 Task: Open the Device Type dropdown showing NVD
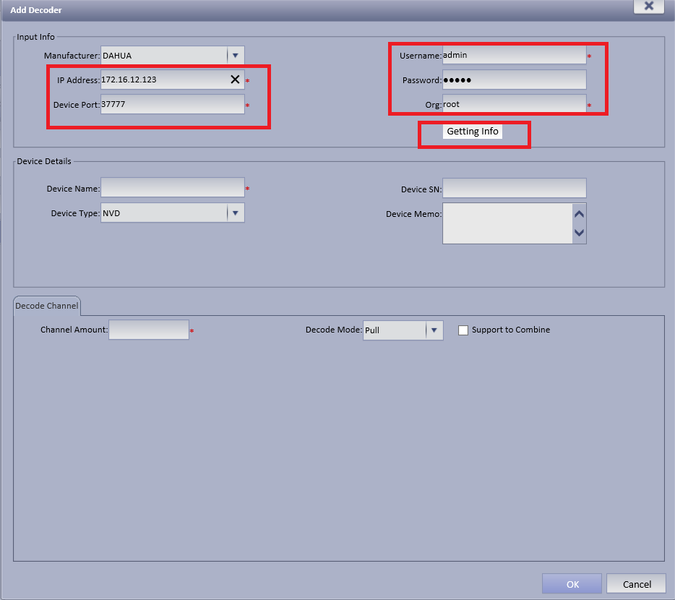click(173, 213)
